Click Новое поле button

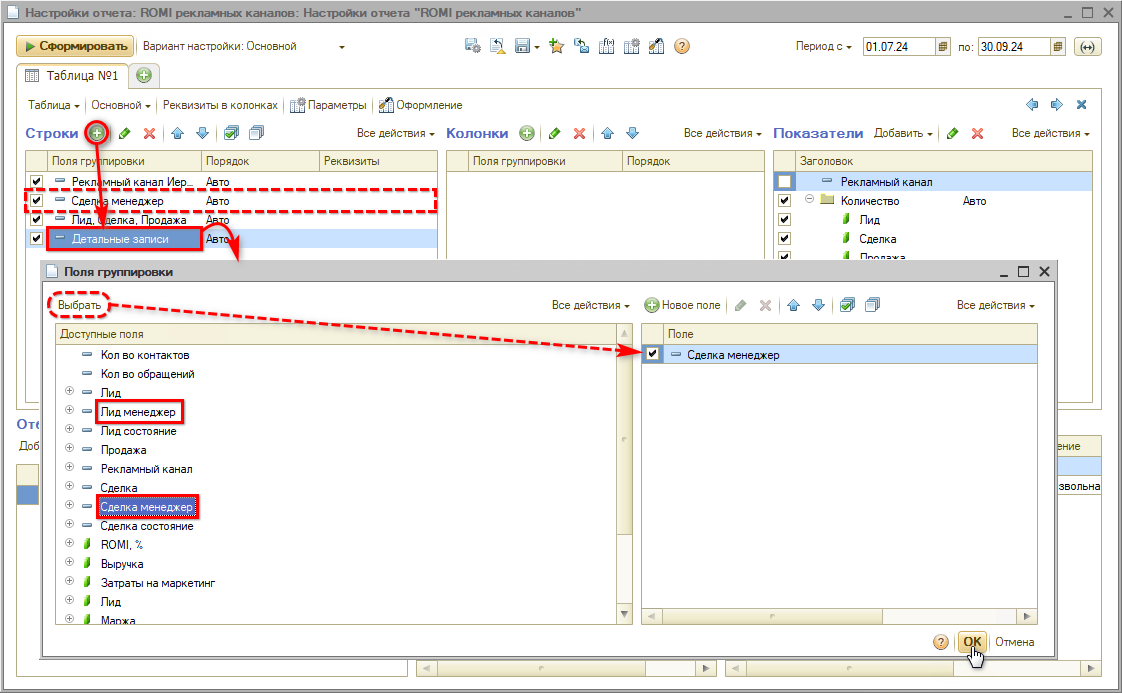click(682, 305)
